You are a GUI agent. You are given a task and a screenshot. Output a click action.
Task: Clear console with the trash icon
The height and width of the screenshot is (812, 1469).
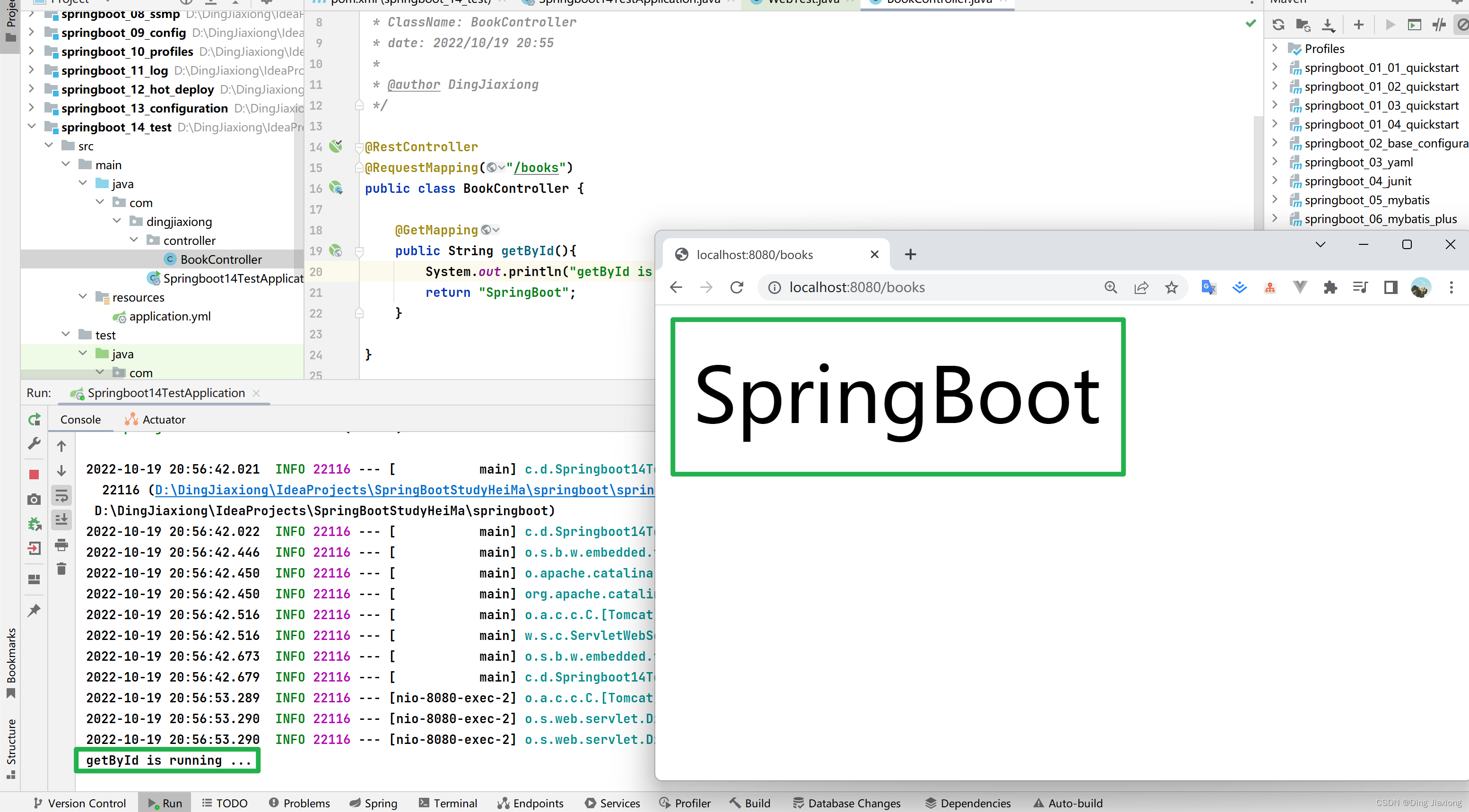pyautogui.click(x=61, y=569)
